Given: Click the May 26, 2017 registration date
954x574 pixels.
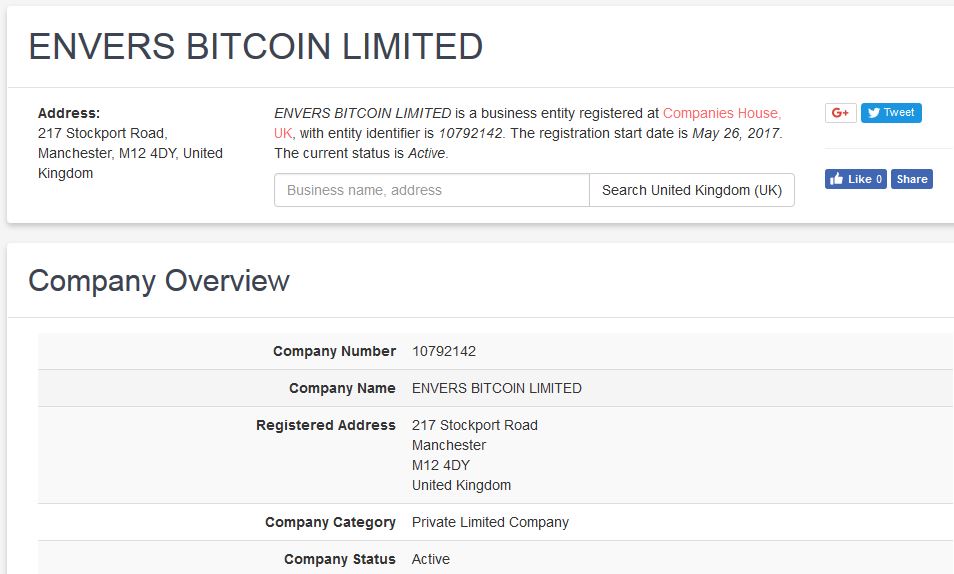Looking at the screenshot, I should click(736, 134).
